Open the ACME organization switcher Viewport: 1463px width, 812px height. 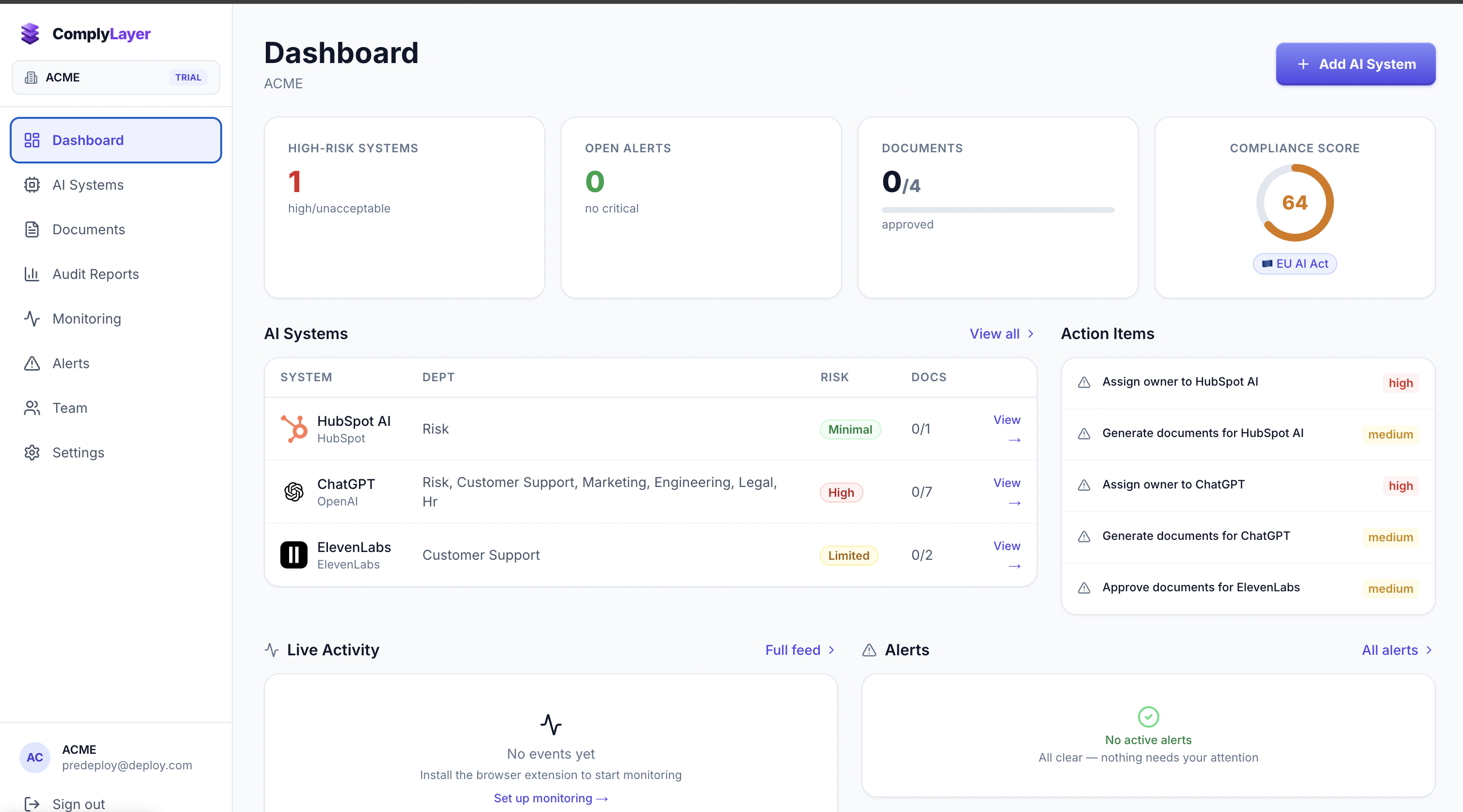(116, 77)
